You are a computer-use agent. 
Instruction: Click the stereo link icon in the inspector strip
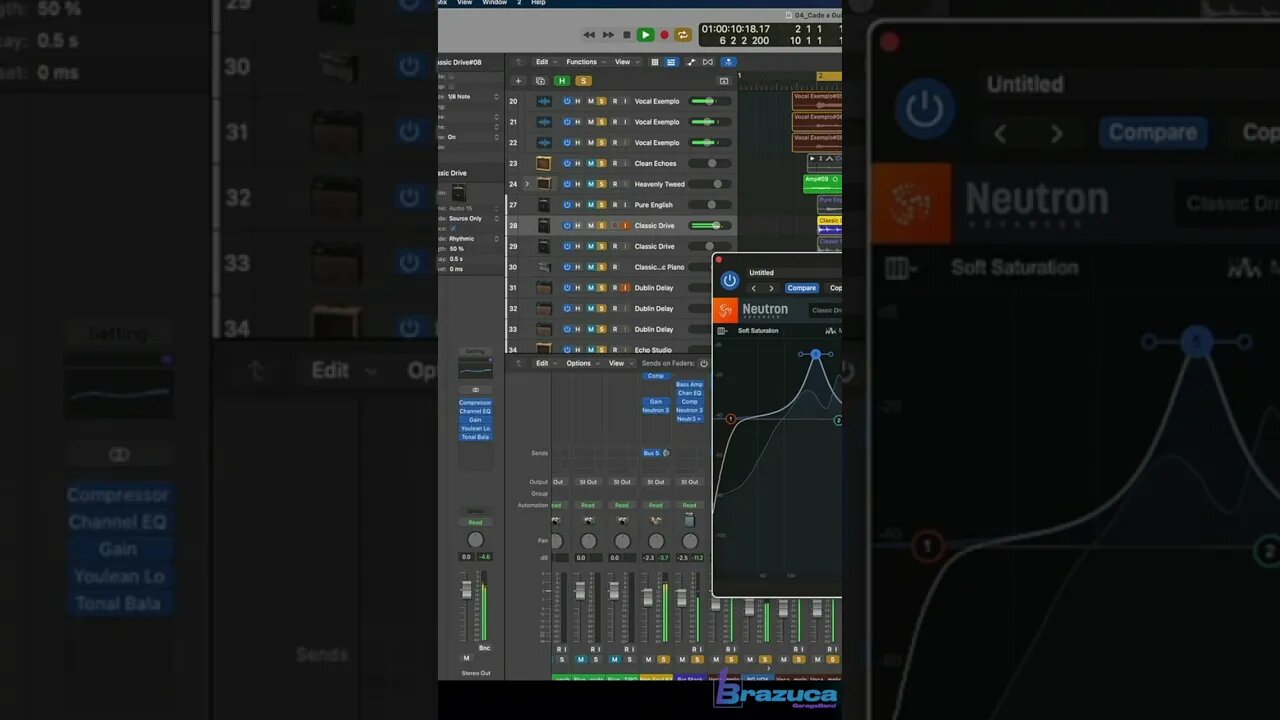pyautogui.click(x=475, y=390)
